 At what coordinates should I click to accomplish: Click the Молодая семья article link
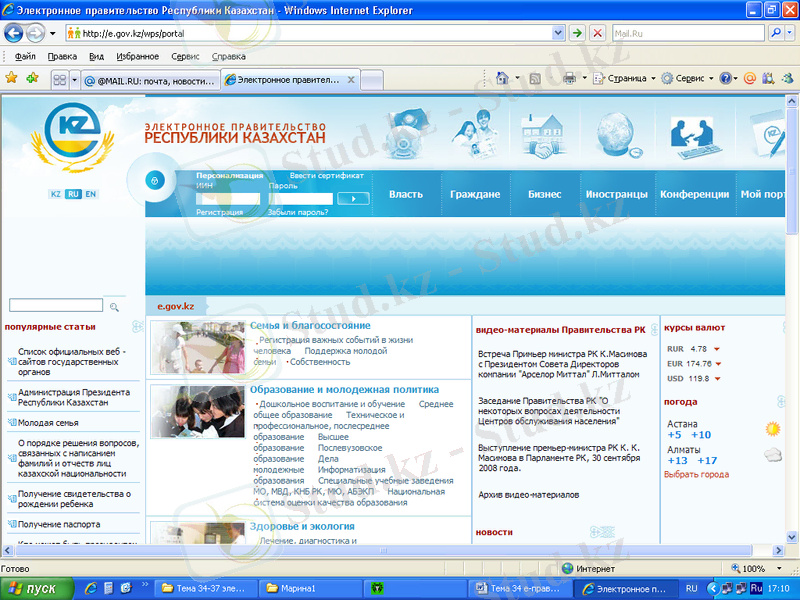click(48, 423)
